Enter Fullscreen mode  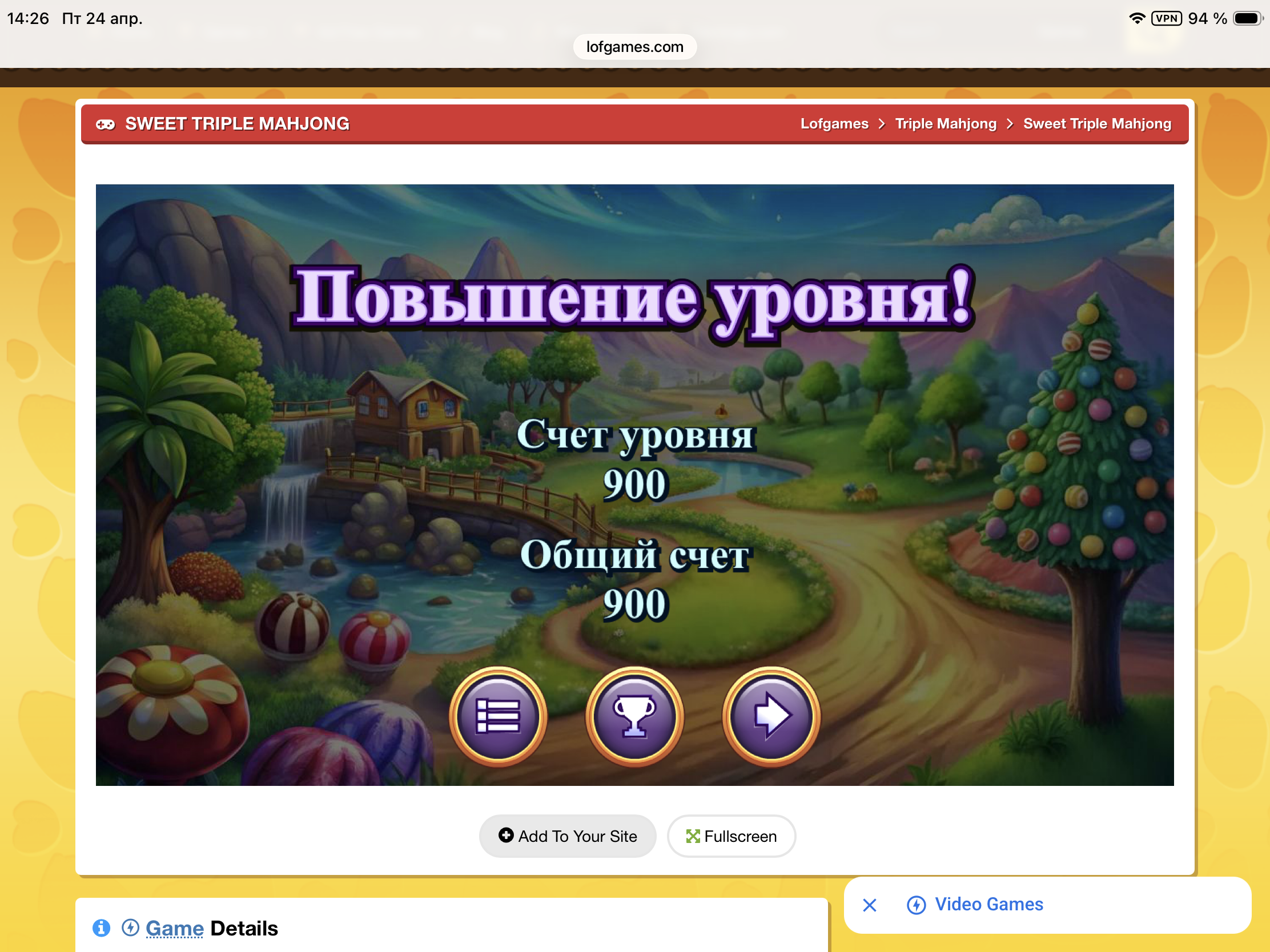click(x=731, y=836)
